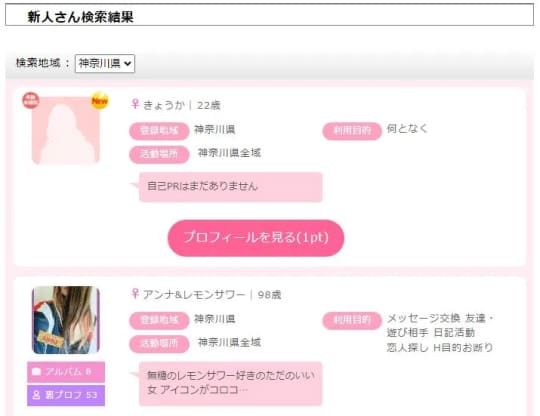Click the 利用目的 tag on アンナ's card
The image size is (540, 416).
352,321
